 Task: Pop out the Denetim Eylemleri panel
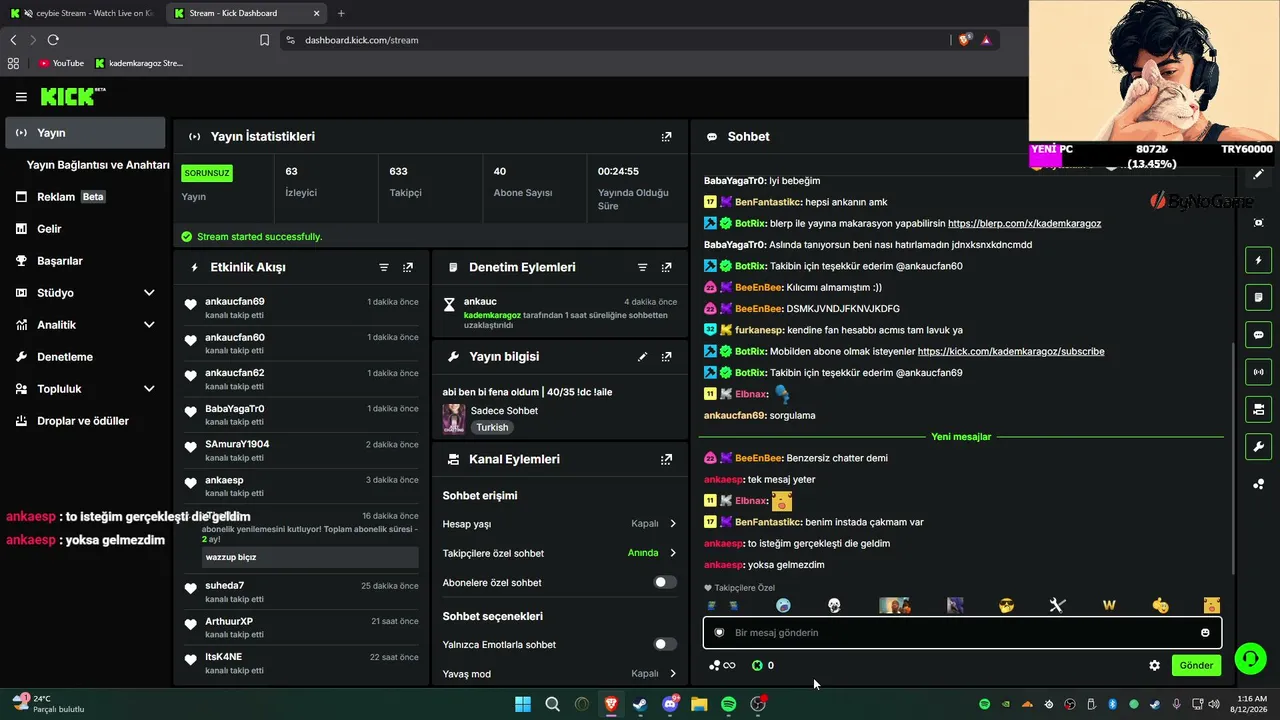click(666, 267)
